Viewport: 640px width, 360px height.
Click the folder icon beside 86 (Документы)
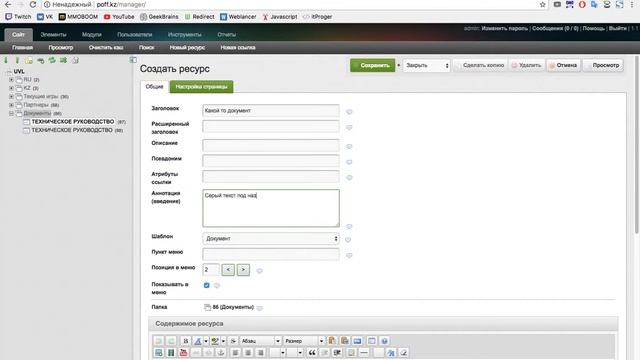tap(207, 307)
